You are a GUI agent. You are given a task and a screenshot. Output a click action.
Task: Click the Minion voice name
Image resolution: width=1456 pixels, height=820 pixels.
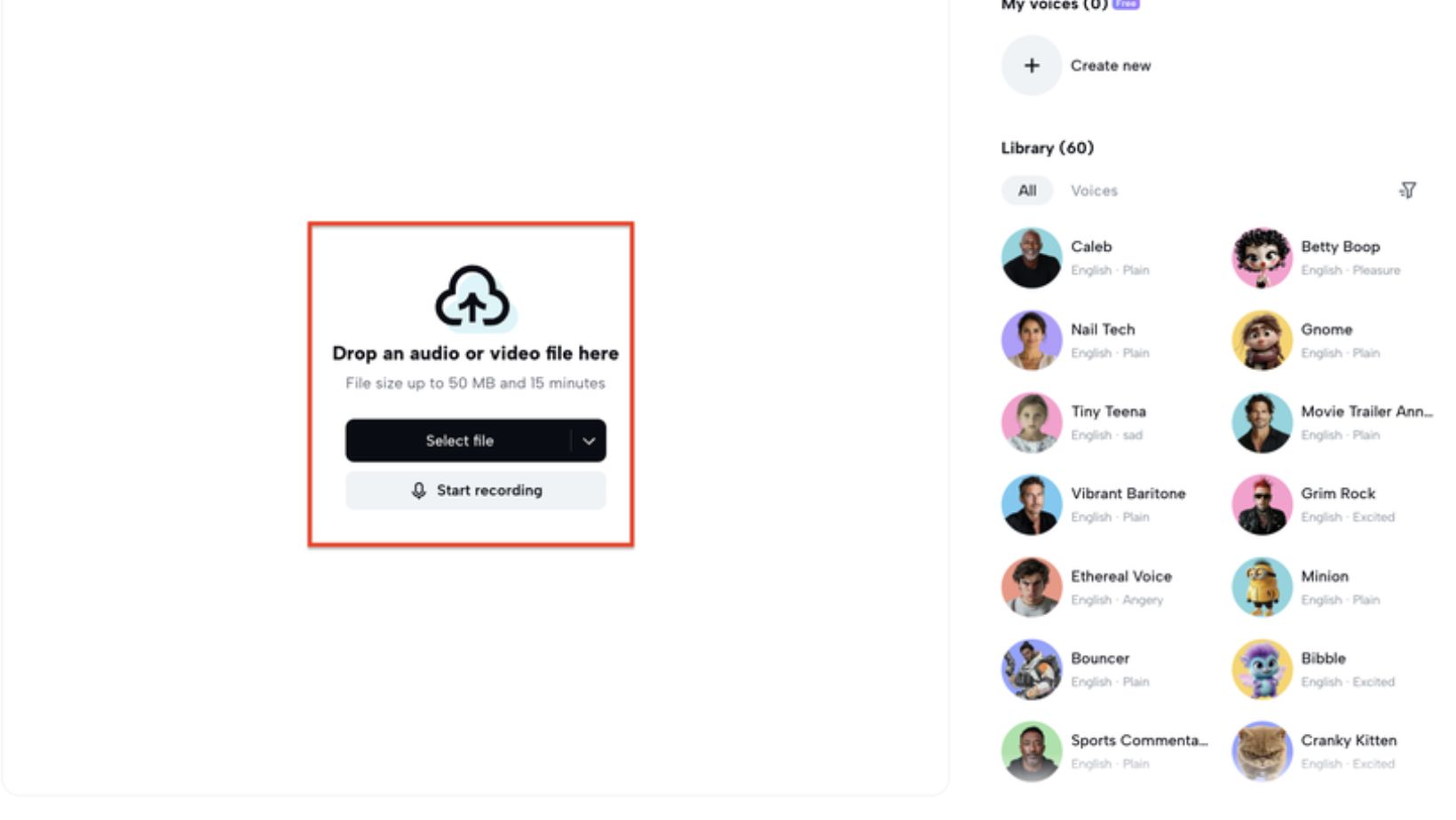pos(1325,576)
